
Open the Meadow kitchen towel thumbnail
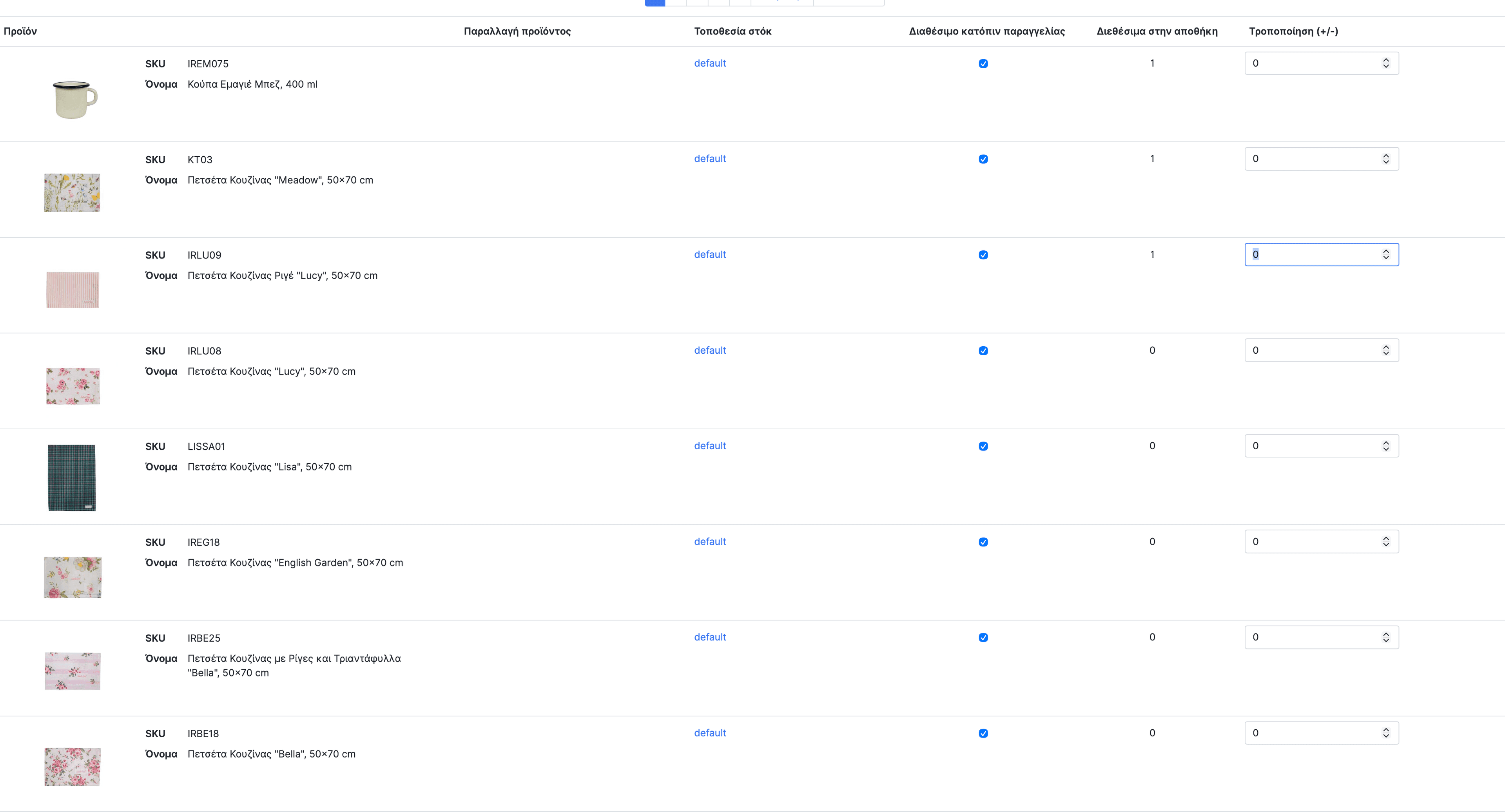click(72, 193)
